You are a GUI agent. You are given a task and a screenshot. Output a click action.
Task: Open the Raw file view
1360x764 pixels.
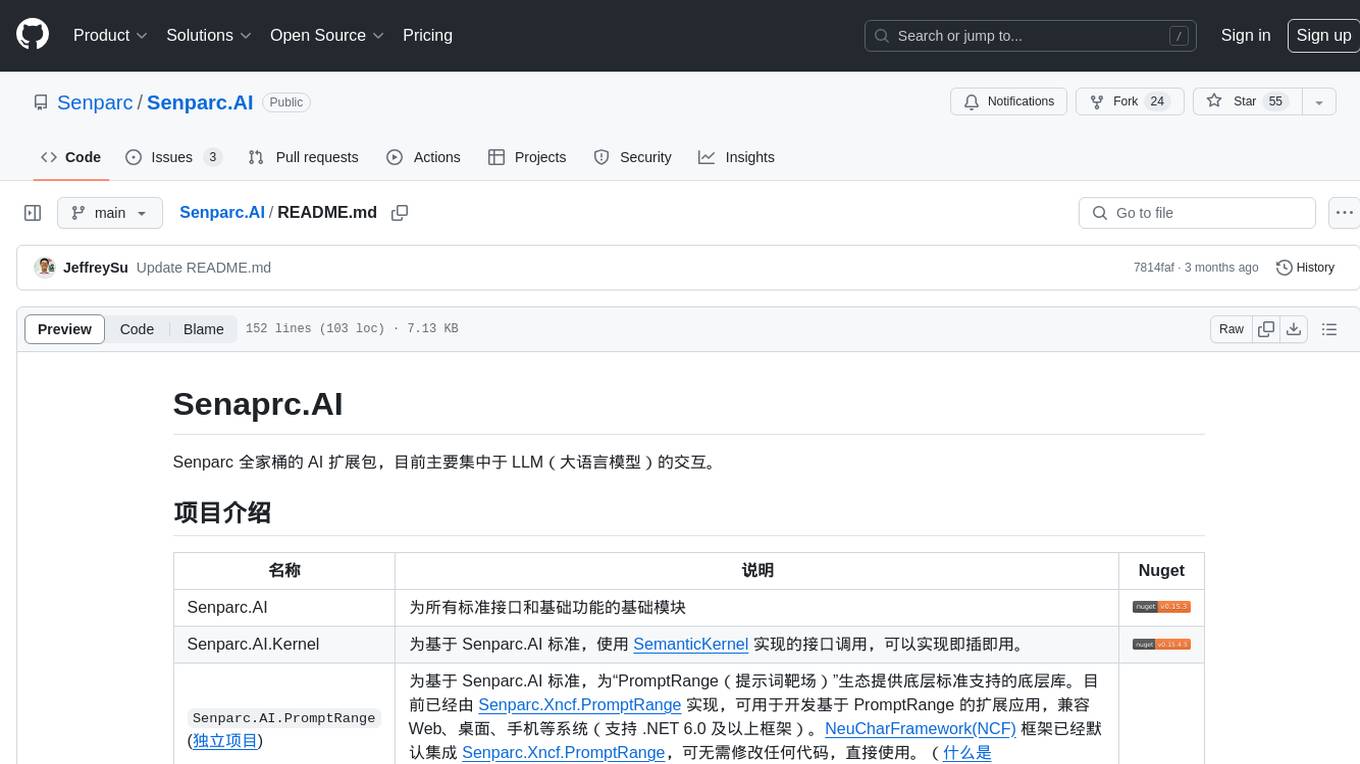1231,329
